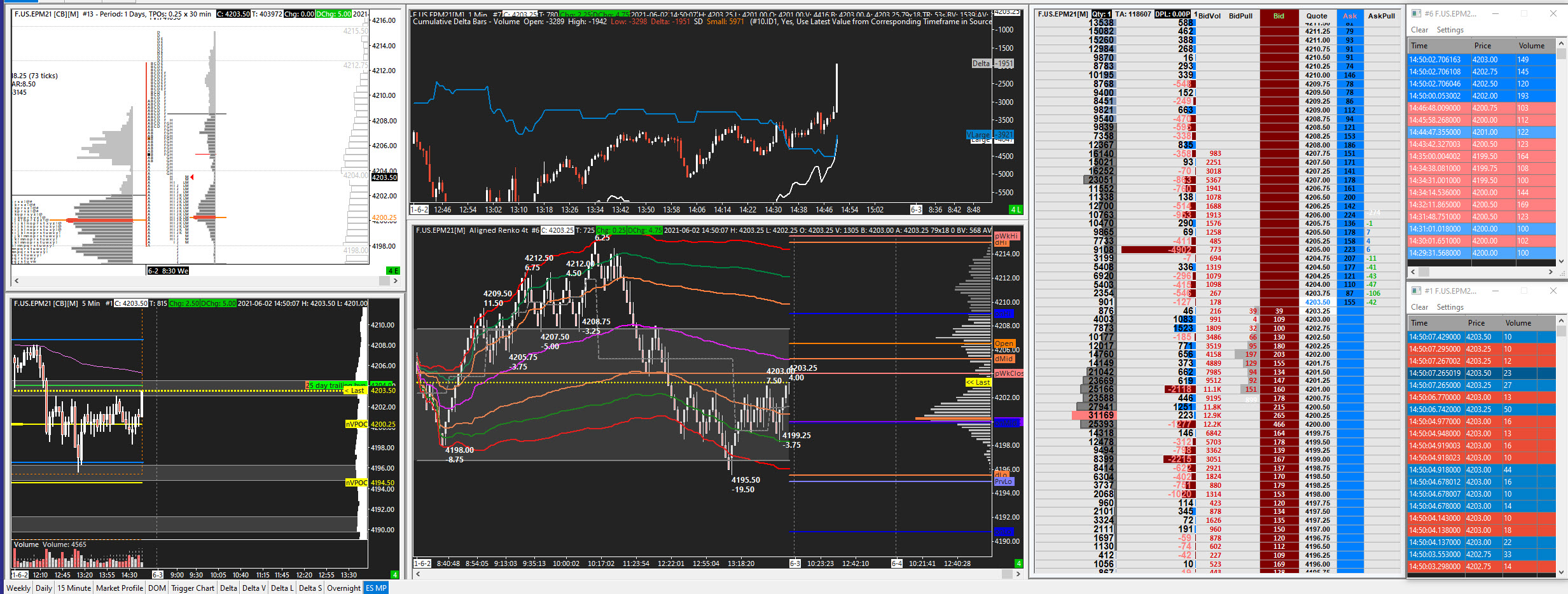
Task: Select the 14:44:47.355000 trade row in #6 window
Action: [x=1482, y=132]
